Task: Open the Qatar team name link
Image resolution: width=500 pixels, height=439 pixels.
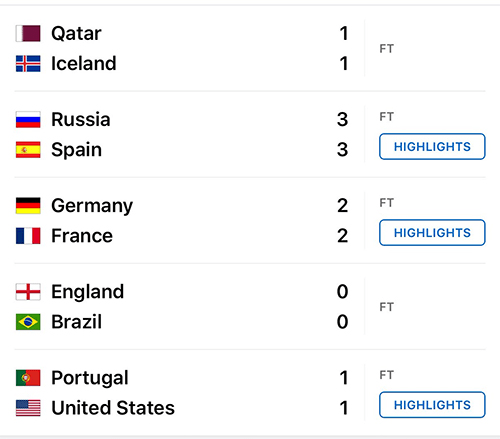Action: point(76,34)
